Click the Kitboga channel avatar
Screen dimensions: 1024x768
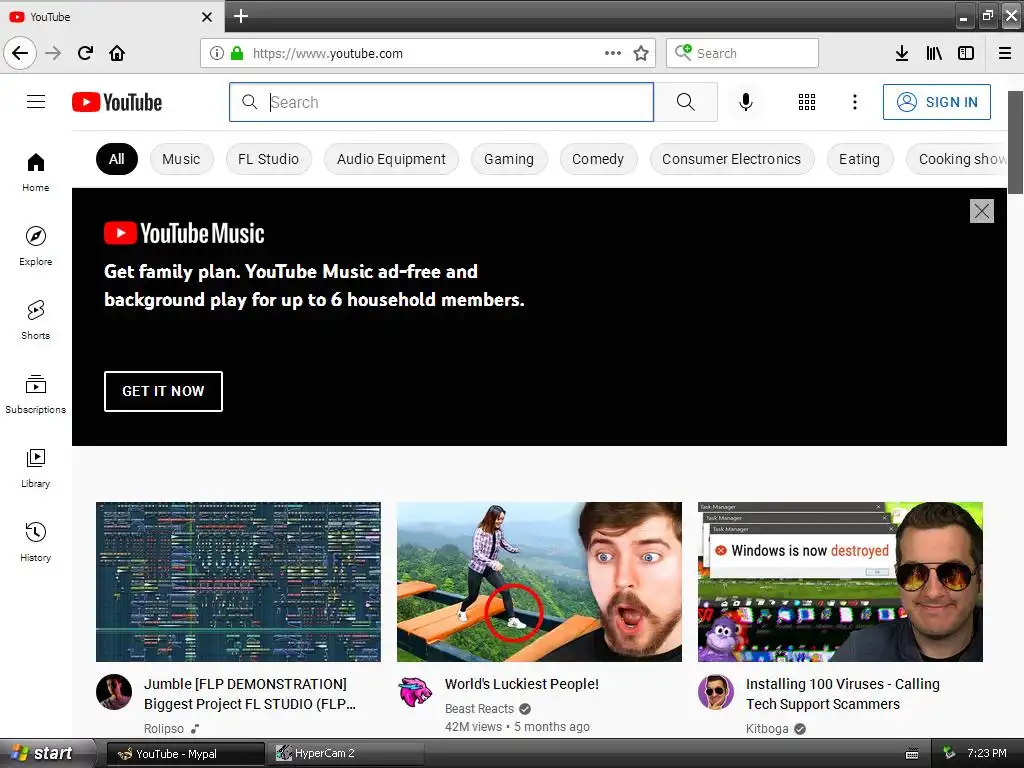(716, 692)
